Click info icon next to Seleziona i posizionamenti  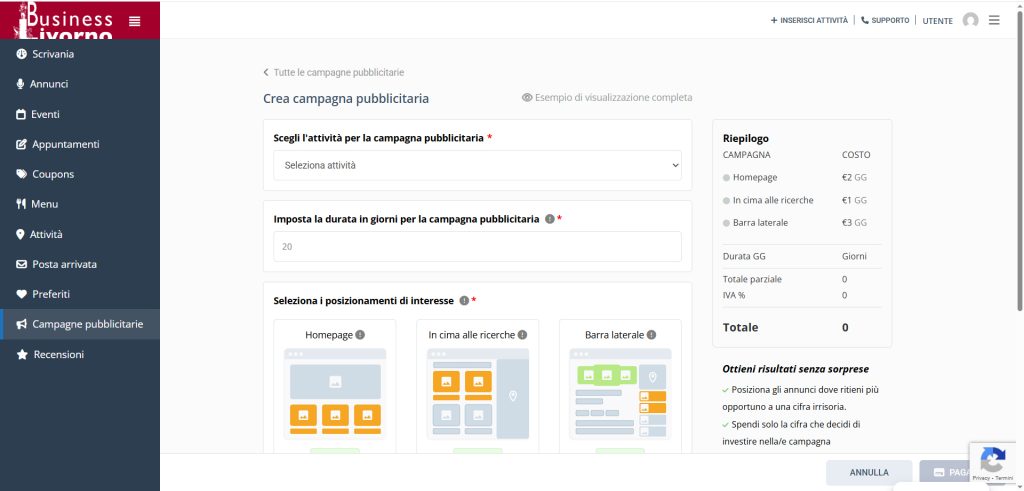click(464, 301)
